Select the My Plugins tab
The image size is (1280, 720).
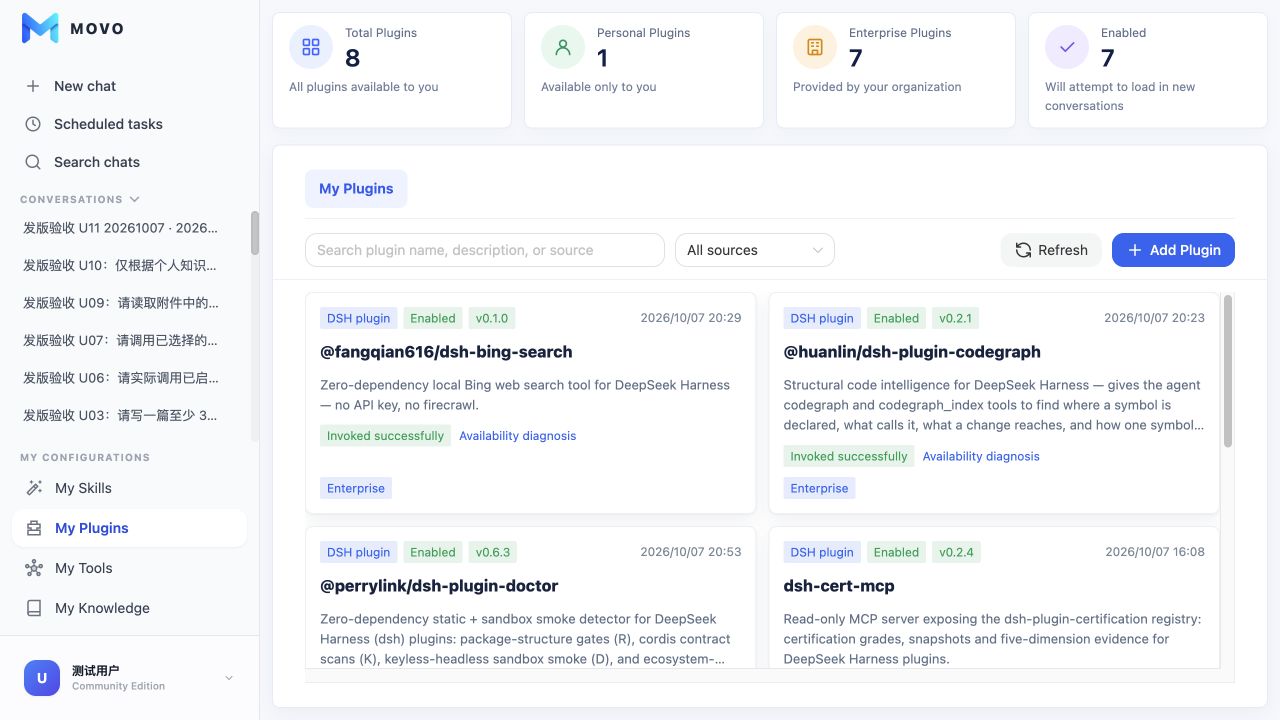(x=356, y=189)
